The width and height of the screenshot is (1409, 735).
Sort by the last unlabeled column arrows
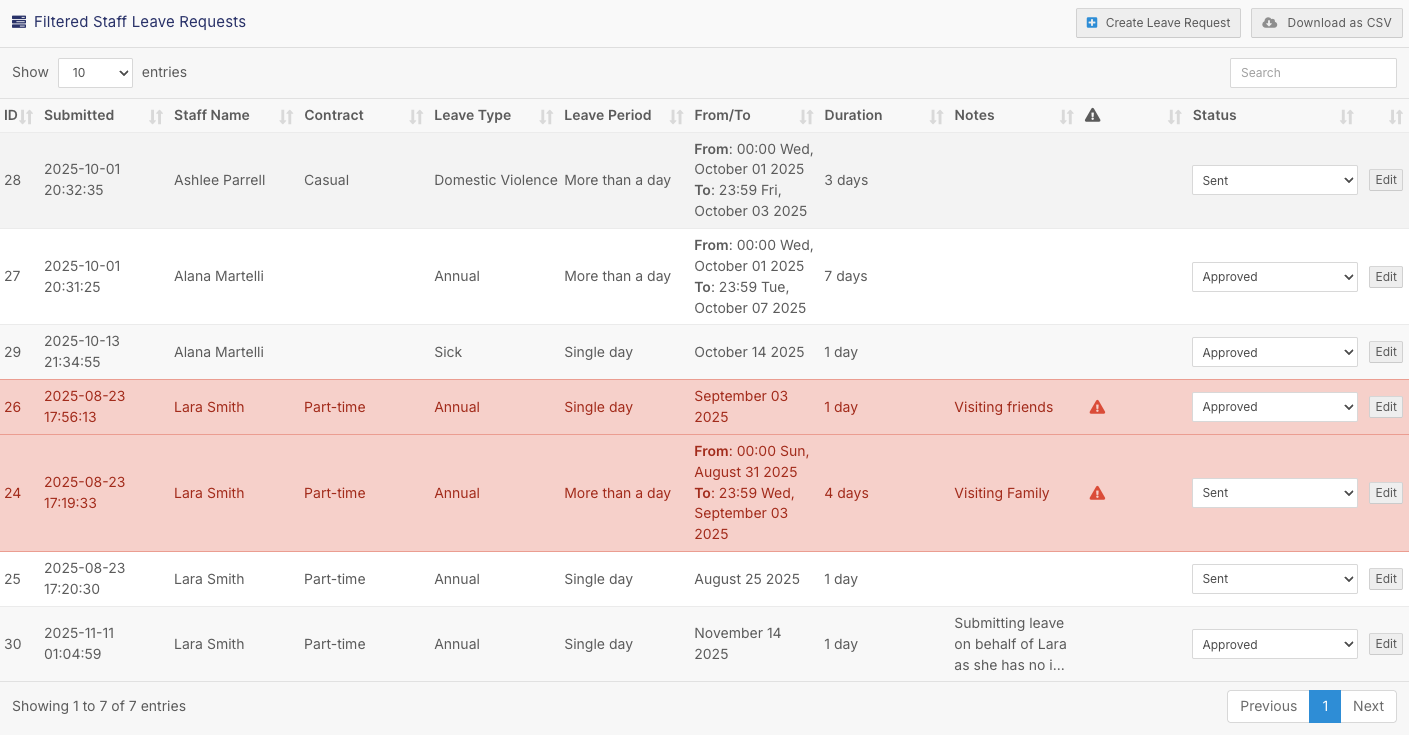1396,117
